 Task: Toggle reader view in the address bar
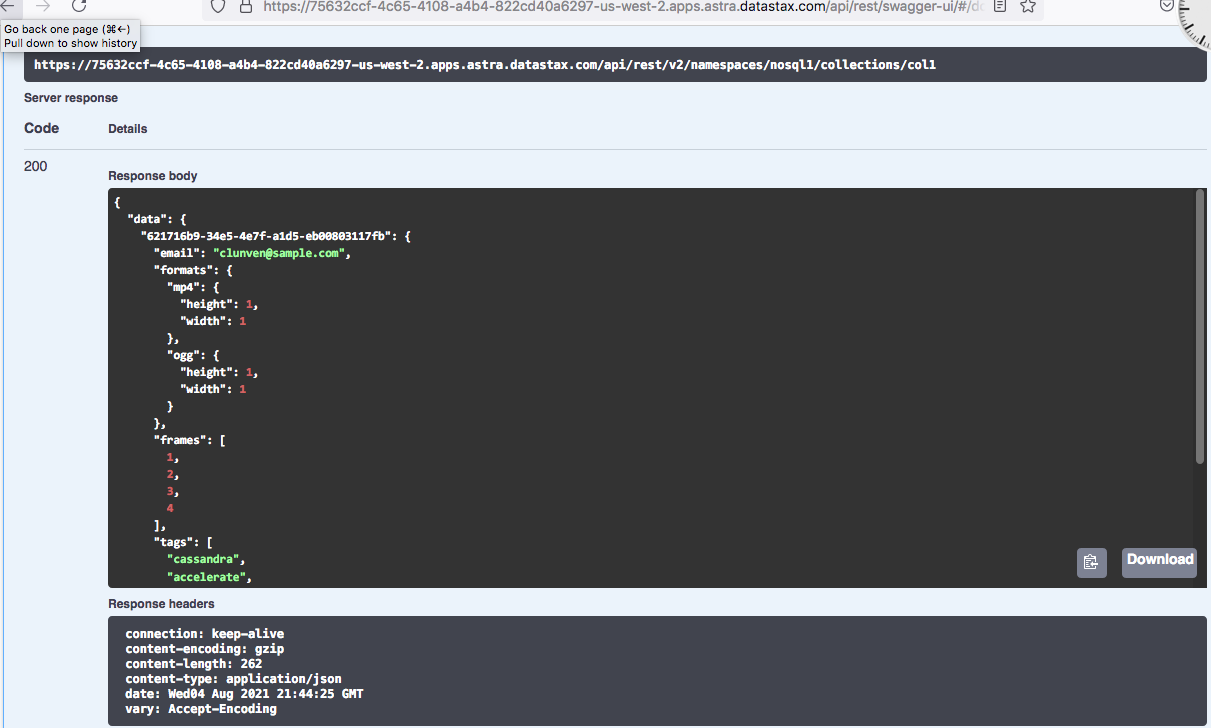[1000, 6]
